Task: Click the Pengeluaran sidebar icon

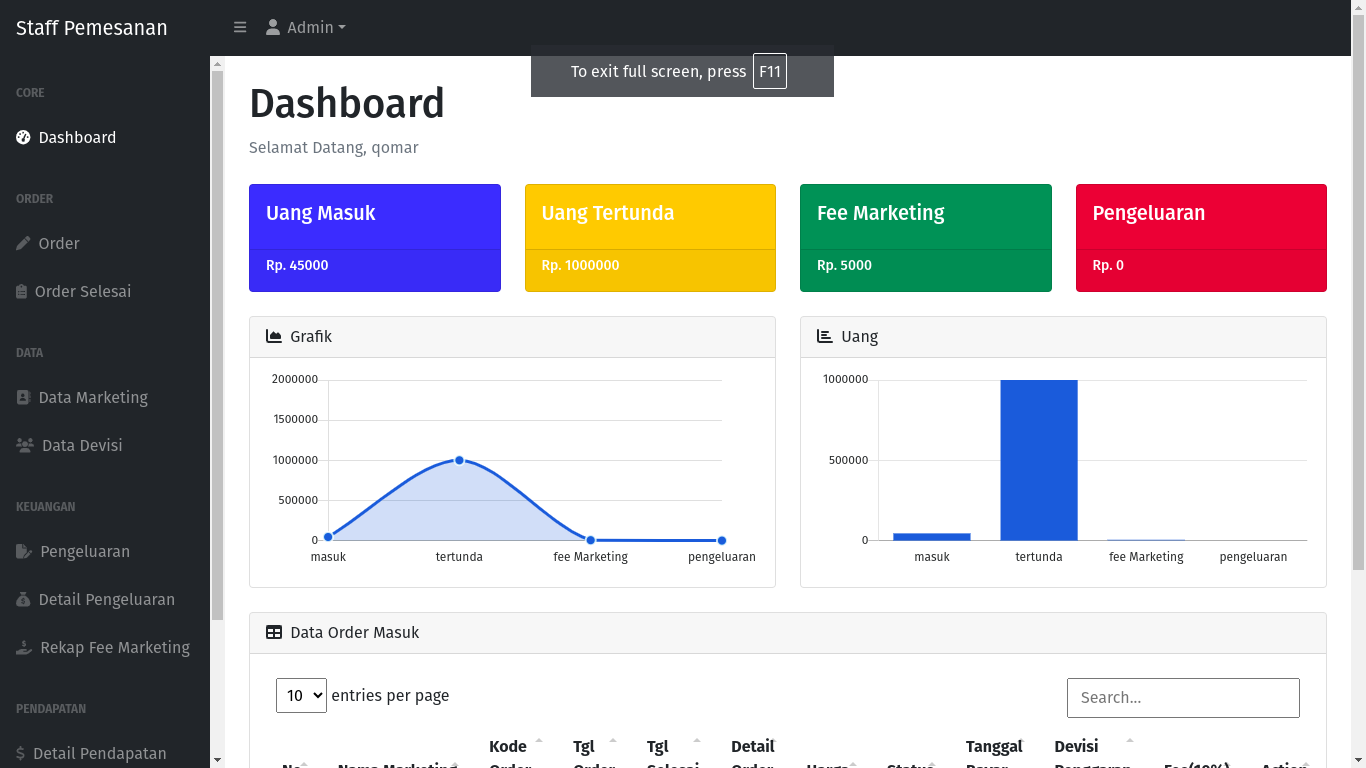Action: point(24,552)
